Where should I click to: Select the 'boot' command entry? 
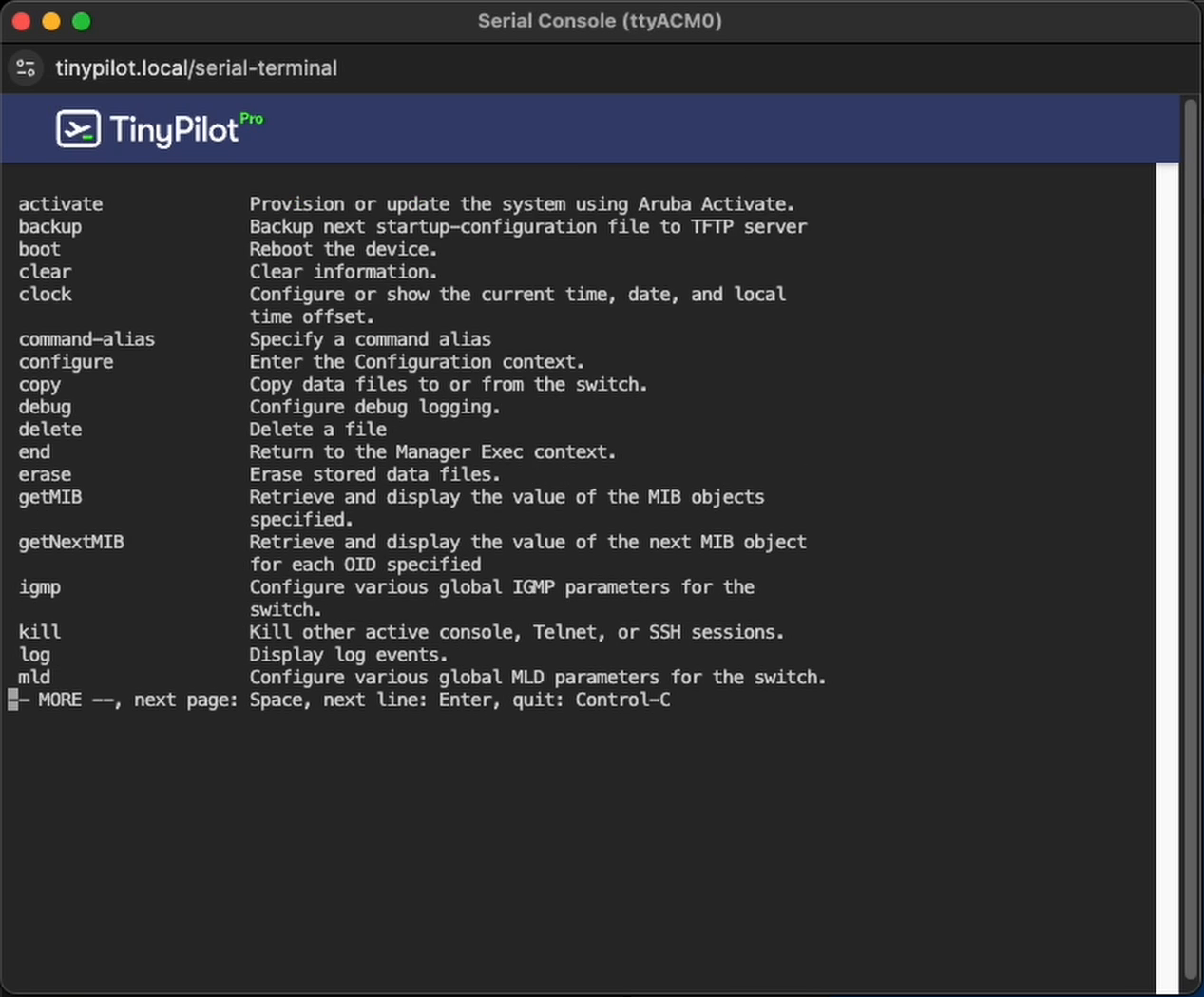(x=38, y=249)
